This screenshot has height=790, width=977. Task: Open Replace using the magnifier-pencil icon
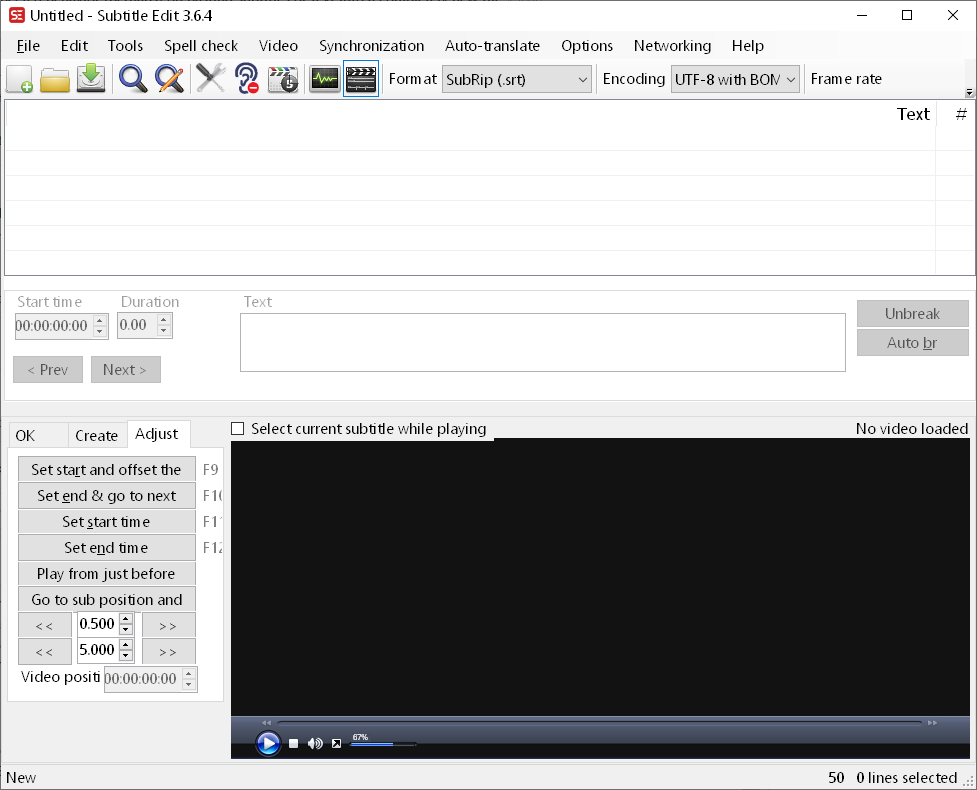(169, 79)
